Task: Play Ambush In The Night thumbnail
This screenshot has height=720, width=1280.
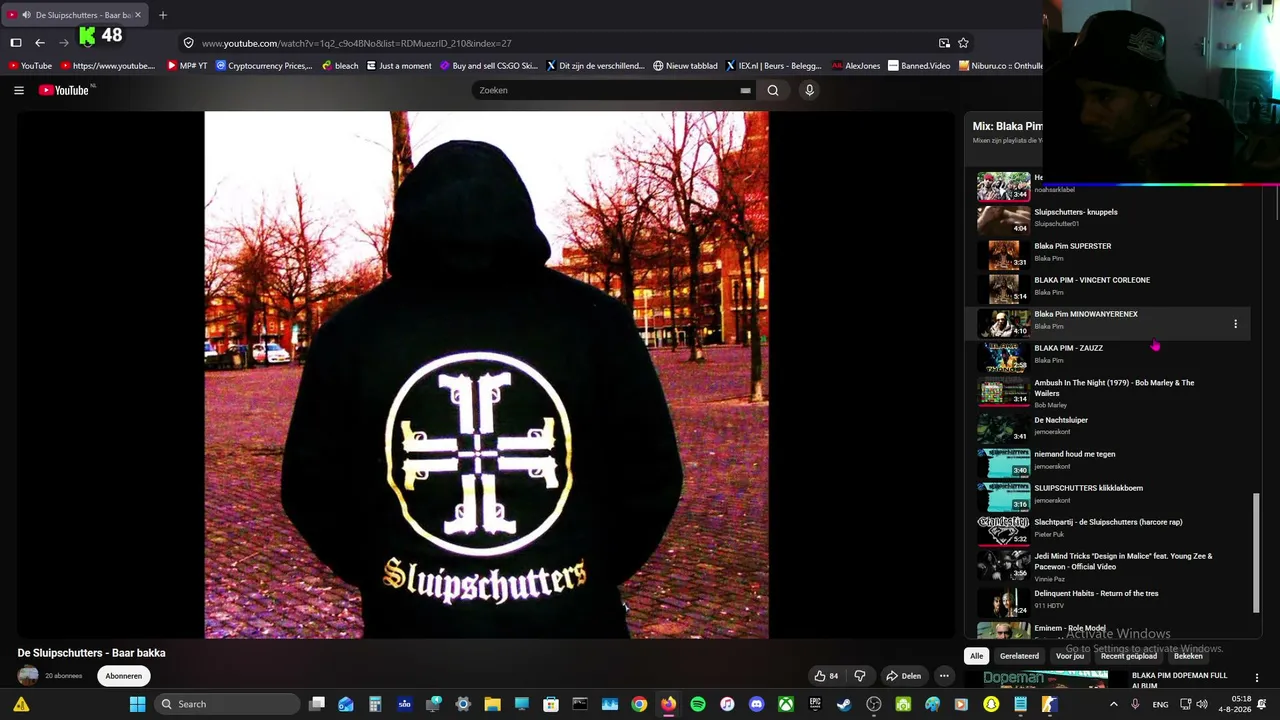Action: point(1003,391)
